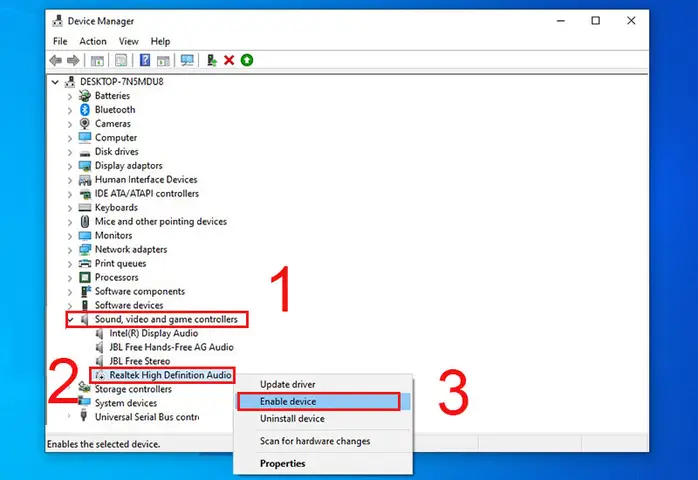Click the Properties toolbar icon
The image size is (698, 480).
pos(121,60)
